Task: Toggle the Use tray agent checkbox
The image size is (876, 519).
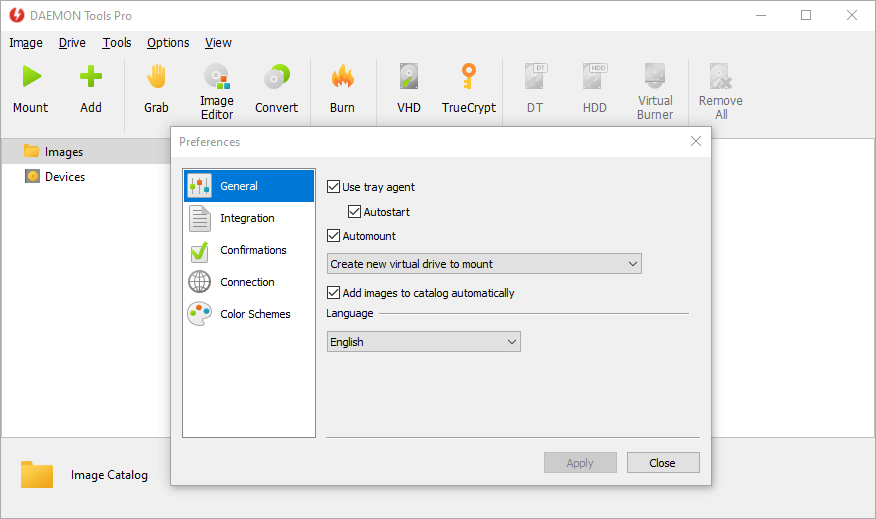Action: pos(334,187)
